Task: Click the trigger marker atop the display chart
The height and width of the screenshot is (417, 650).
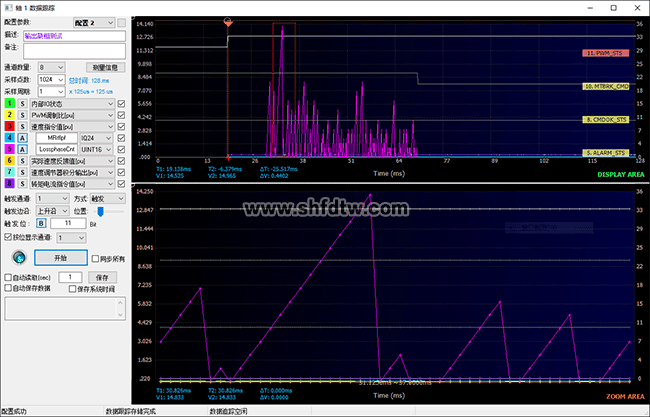Action: [x=228, y=21]
